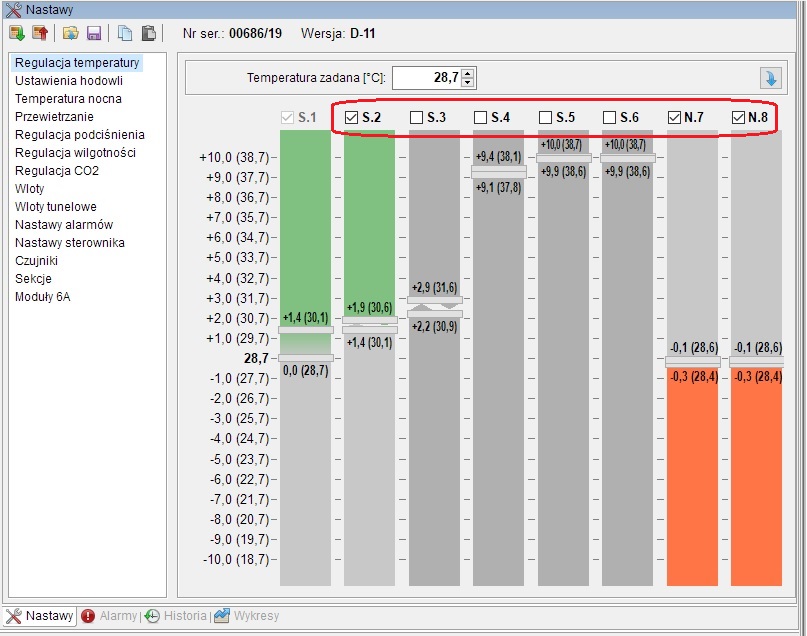The height and width of the screenshot is (636, 807).
Task: Click the paste clipboard icon
Action: click(x=148, y=33)
